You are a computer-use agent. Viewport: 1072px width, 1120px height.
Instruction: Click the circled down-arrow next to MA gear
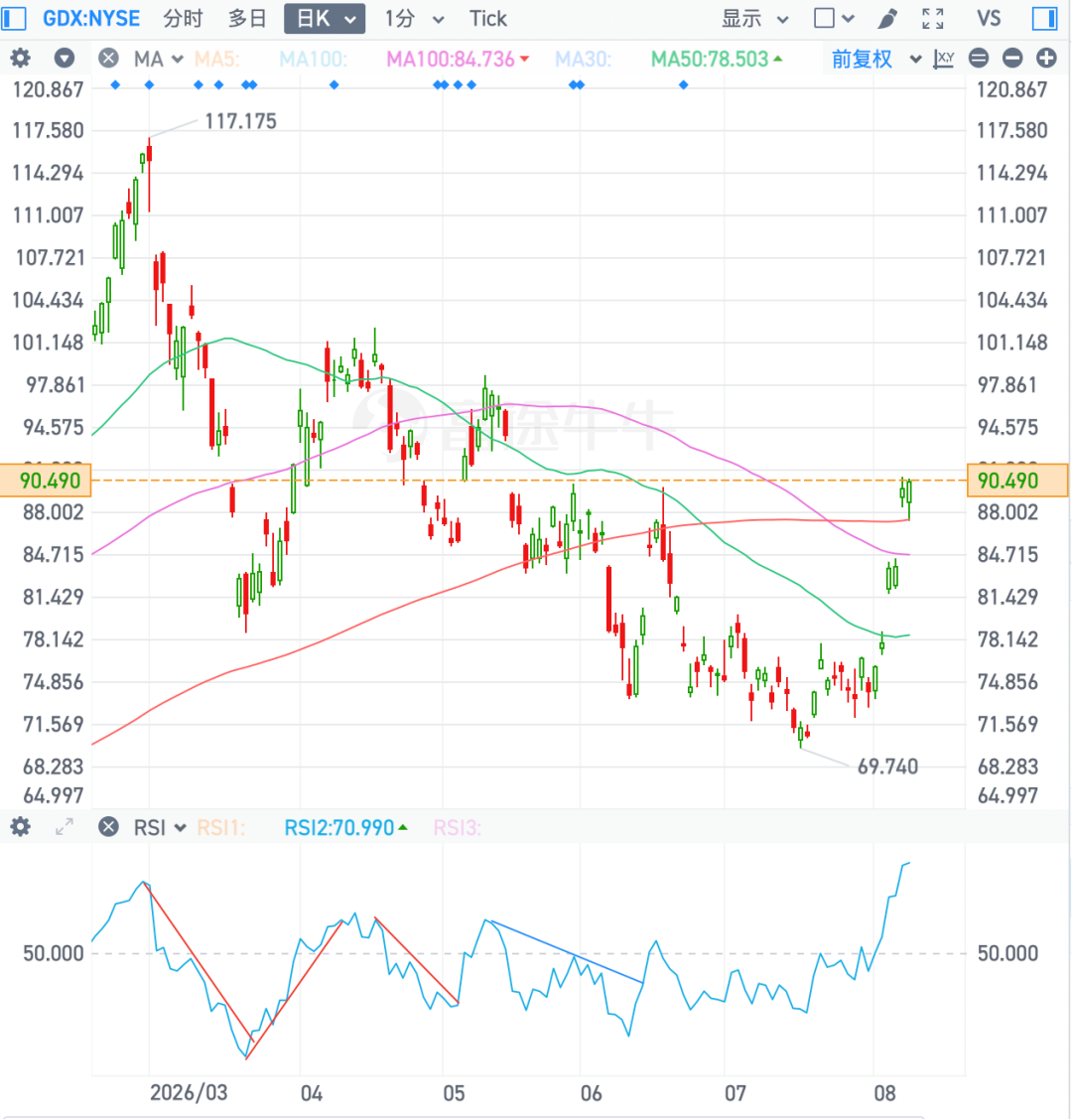click(65, 58)
